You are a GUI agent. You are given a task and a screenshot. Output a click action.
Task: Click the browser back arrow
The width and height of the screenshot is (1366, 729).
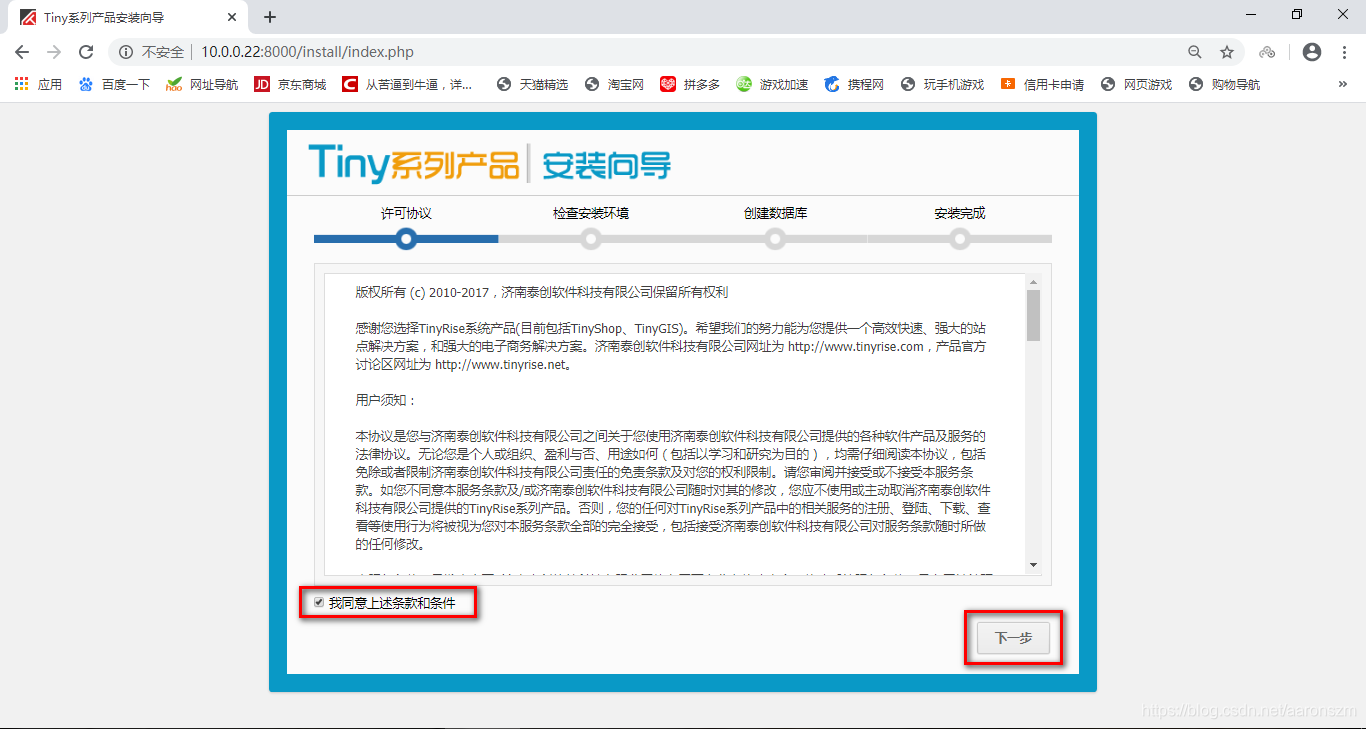click(x=22, y=52)
